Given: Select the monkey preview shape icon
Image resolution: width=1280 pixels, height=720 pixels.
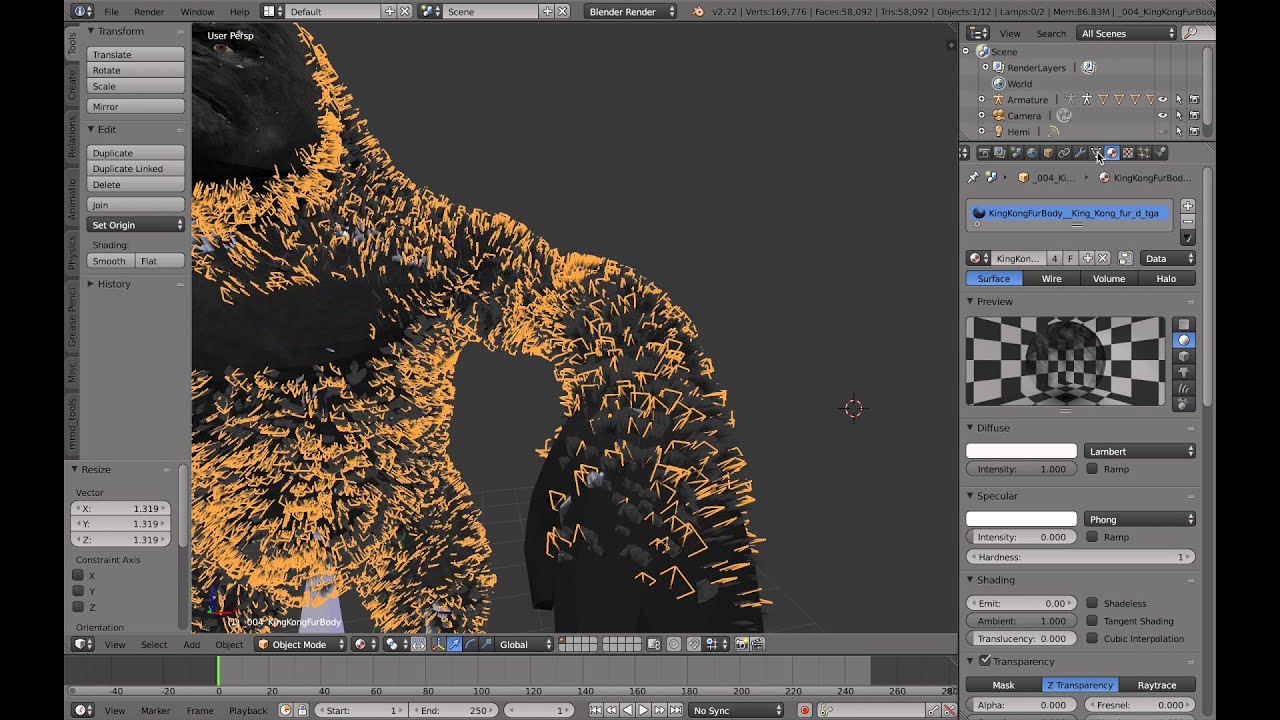Looking at the screenshot, I should coord(1184,372).
